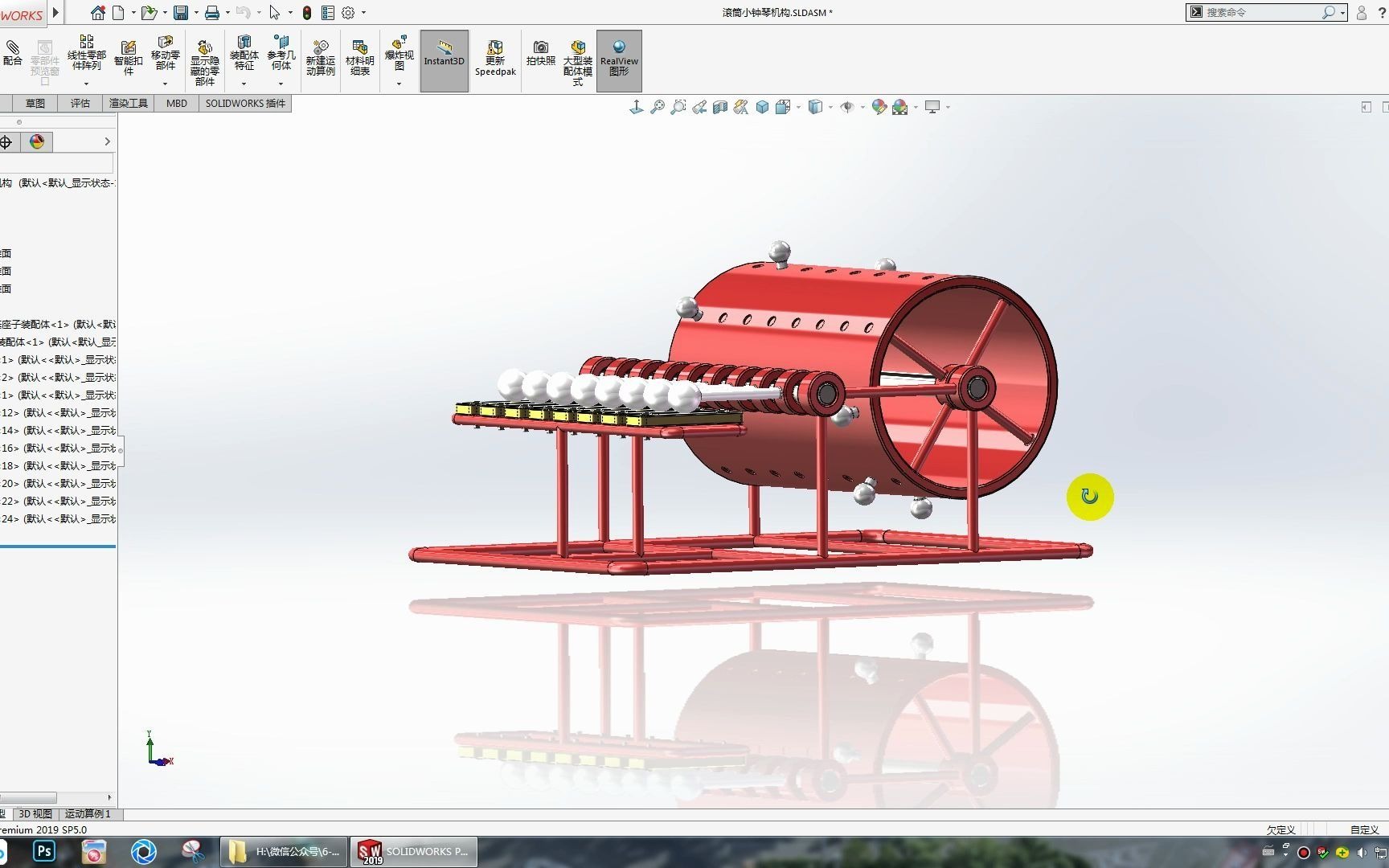Select tree item ending with 12>
The image size is (1389, 868).
58,413
